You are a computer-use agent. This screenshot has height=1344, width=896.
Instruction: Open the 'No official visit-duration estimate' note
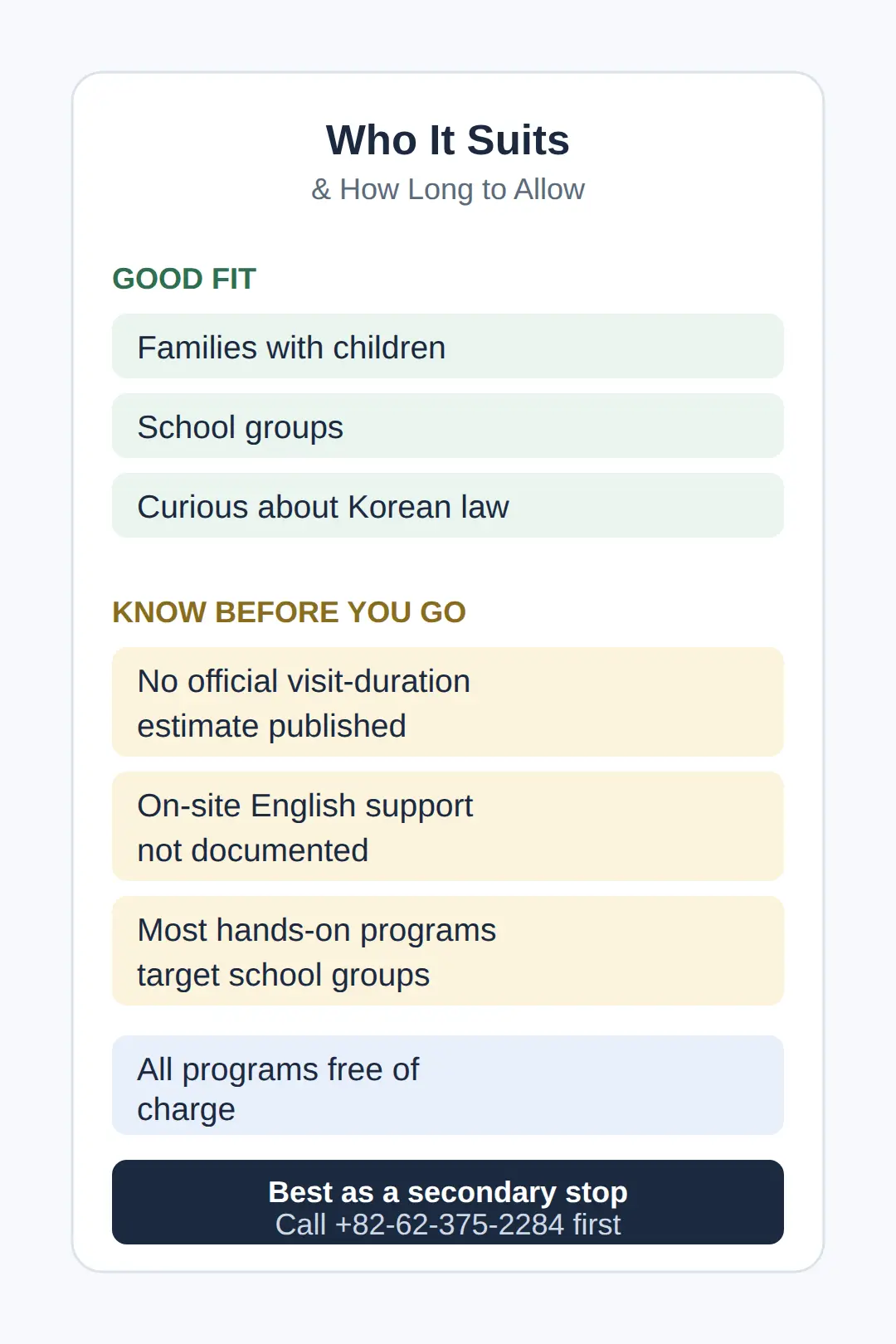(448, 702)
